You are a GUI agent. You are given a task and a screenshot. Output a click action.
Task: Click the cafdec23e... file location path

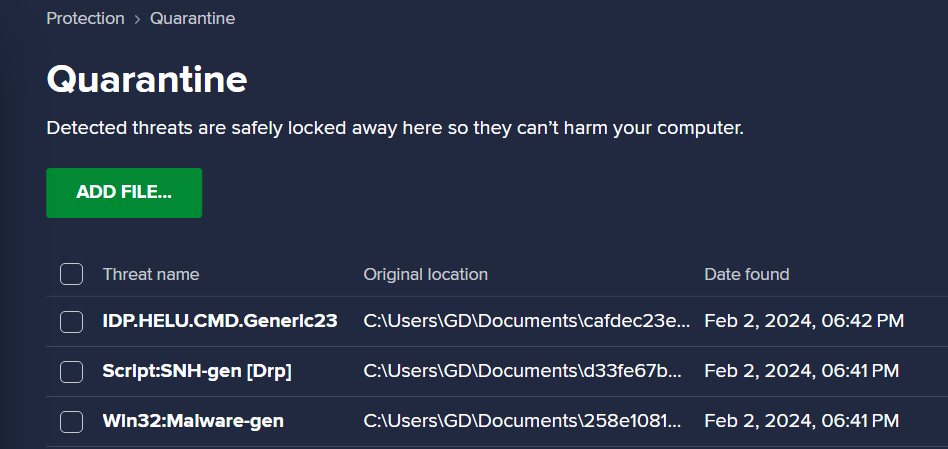coord(527,321)
